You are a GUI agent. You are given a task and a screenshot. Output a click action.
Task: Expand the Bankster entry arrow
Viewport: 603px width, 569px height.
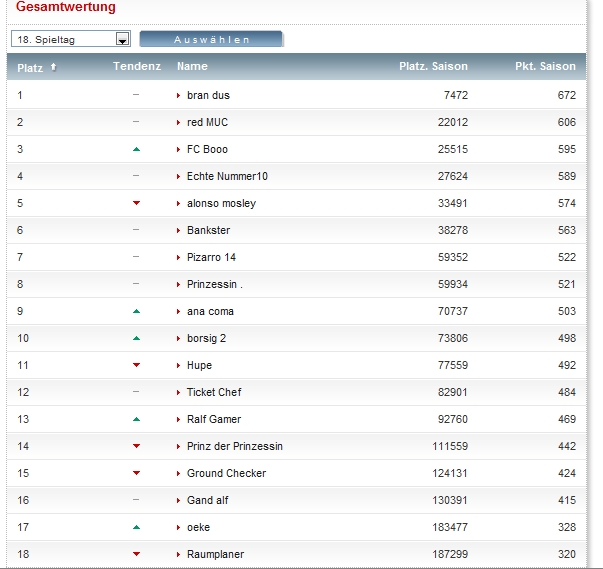pos(179,230)
